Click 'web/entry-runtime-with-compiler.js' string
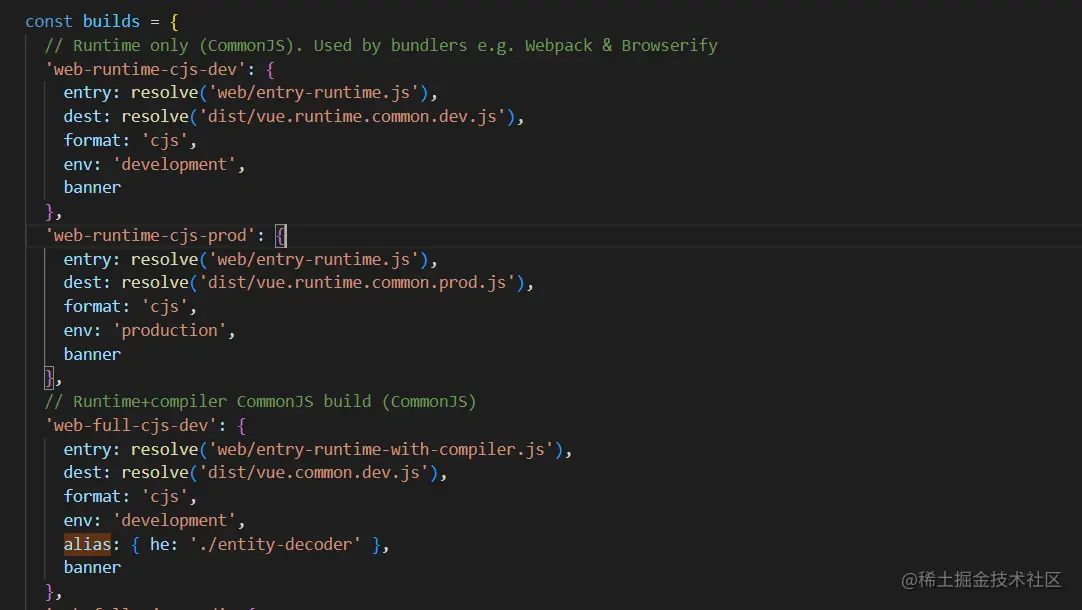The height and width of the screenshot is (610, 1082). (382, 449)
